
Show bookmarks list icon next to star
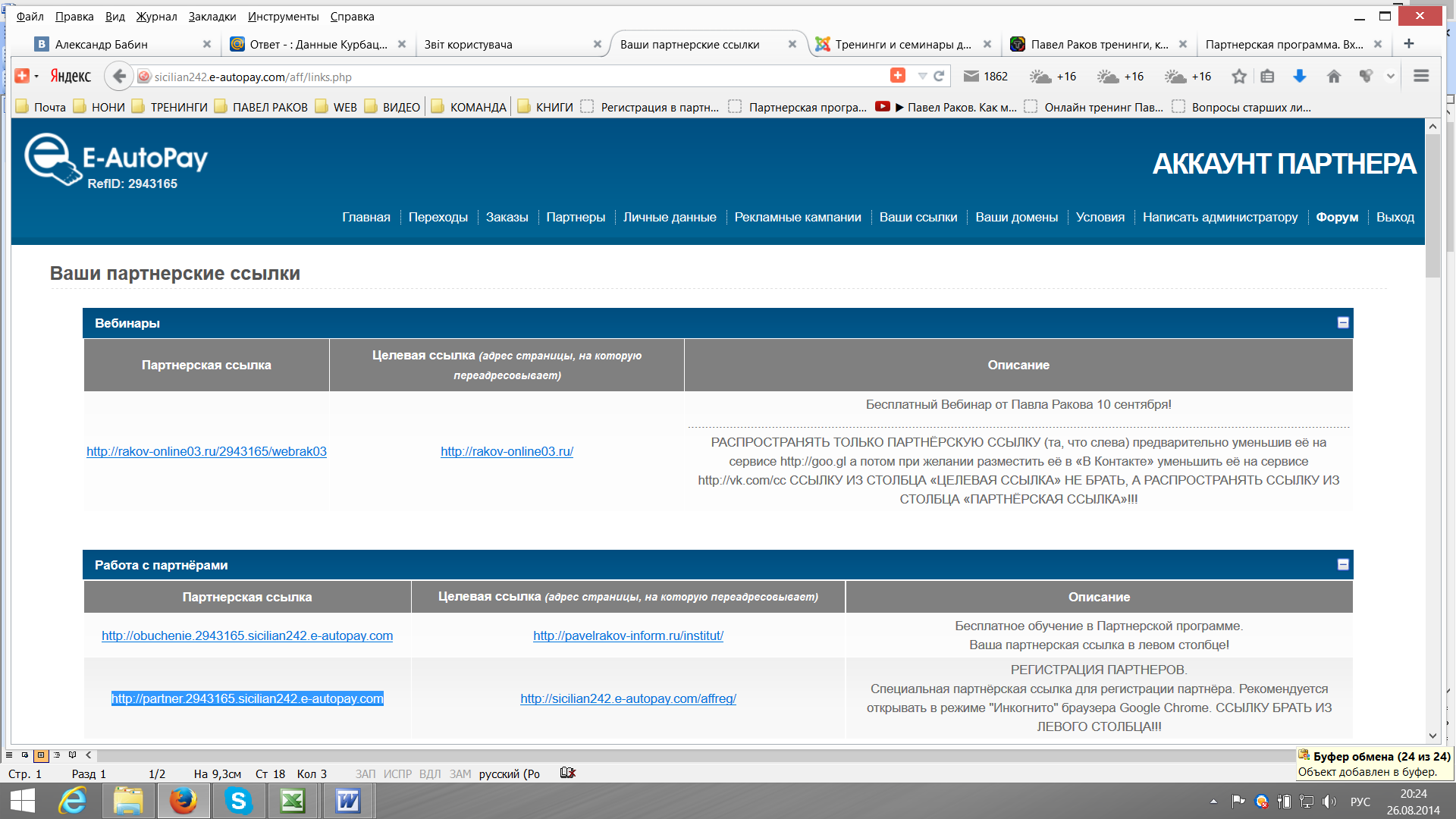1267,76
